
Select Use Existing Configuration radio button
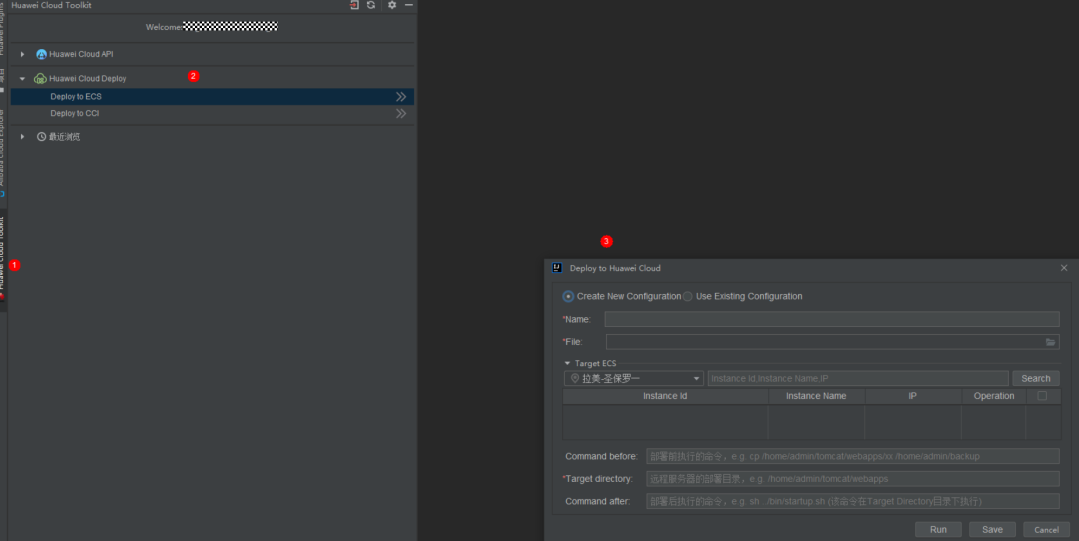[687, 297]
